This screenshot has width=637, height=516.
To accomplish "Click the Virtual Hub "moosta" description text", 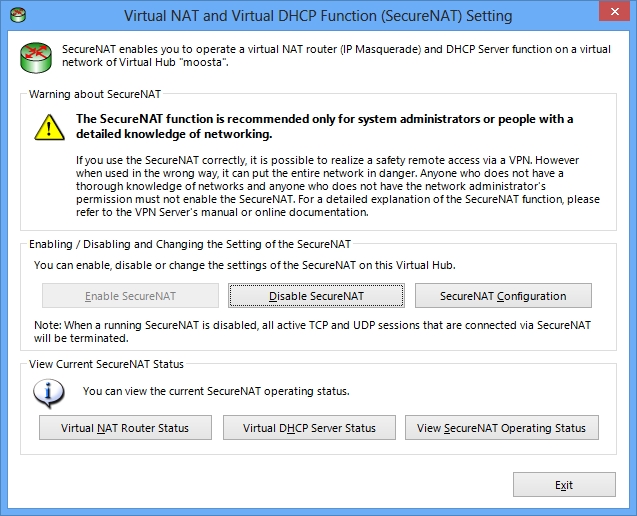I will [336, 56].
